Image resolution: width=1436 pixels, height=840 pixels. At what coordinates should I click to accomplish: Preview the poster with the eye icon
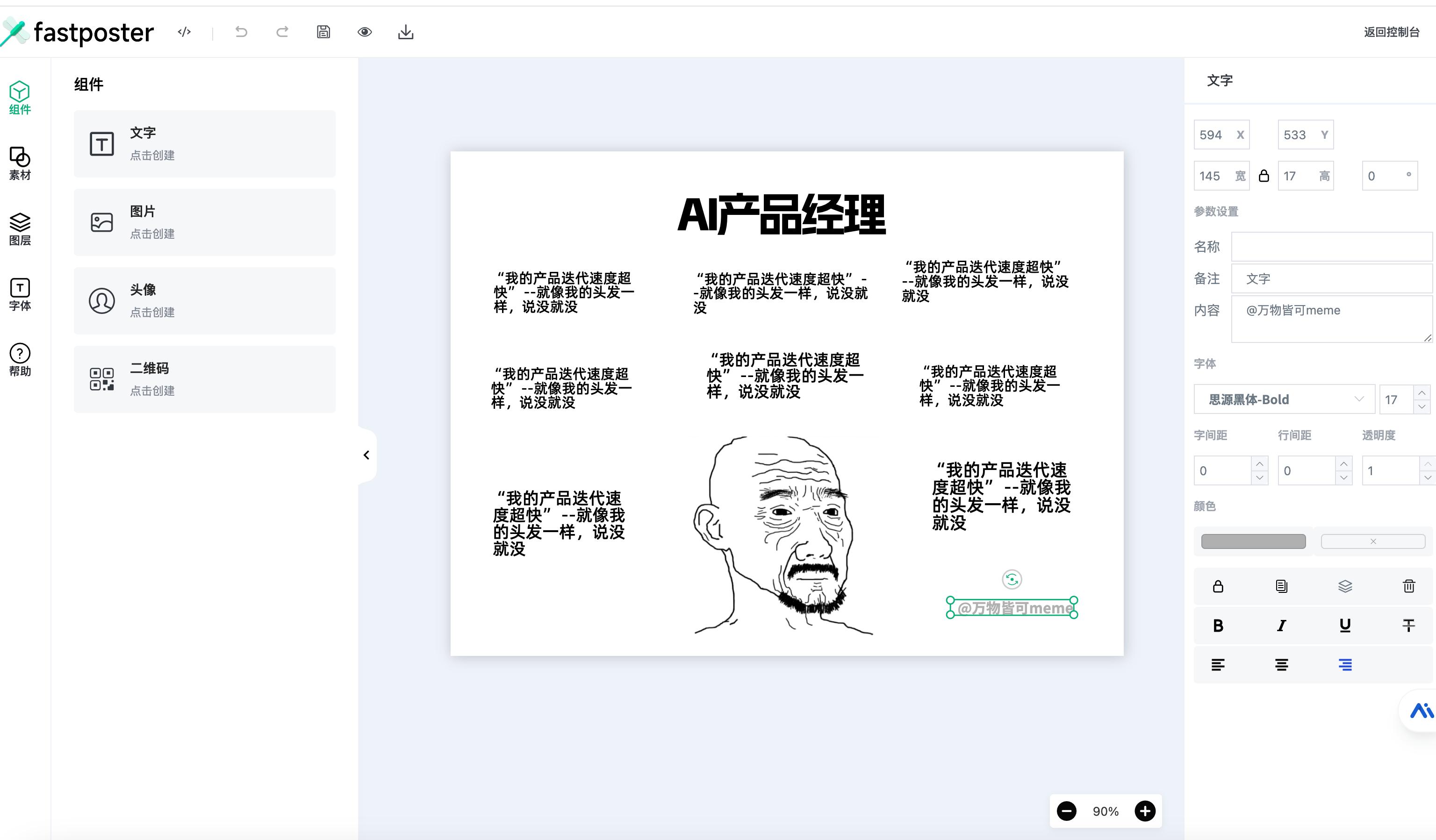365,32
